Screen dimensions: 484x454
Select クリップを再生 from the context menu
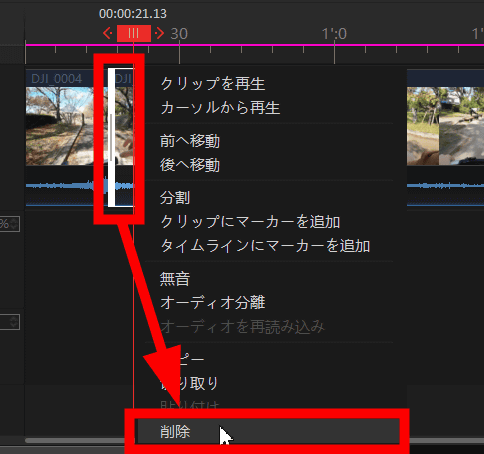coord(213,84)
